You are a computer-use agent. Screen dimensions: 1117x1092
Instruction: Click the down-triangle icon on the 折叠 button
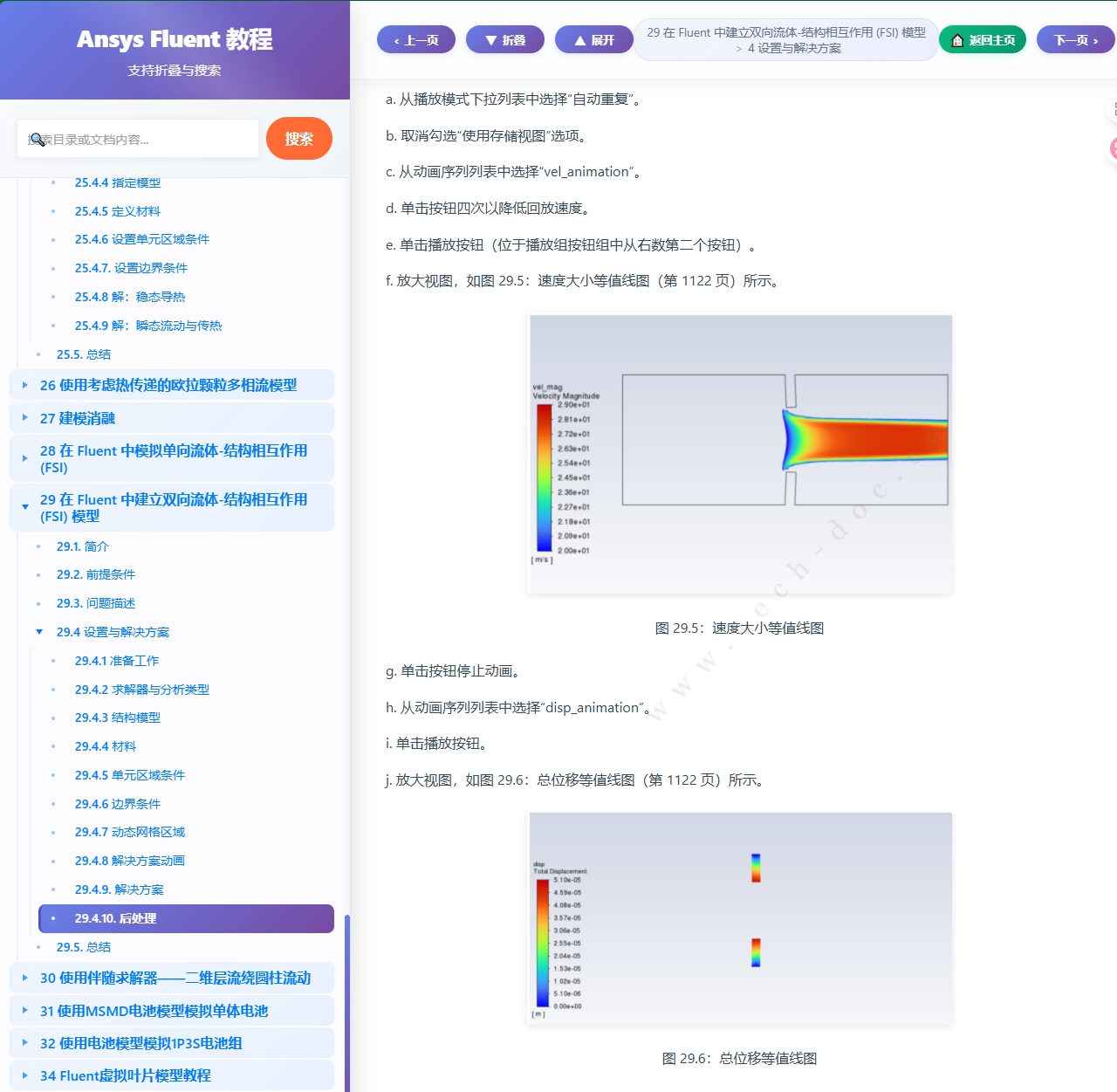(x=490, y=40)
